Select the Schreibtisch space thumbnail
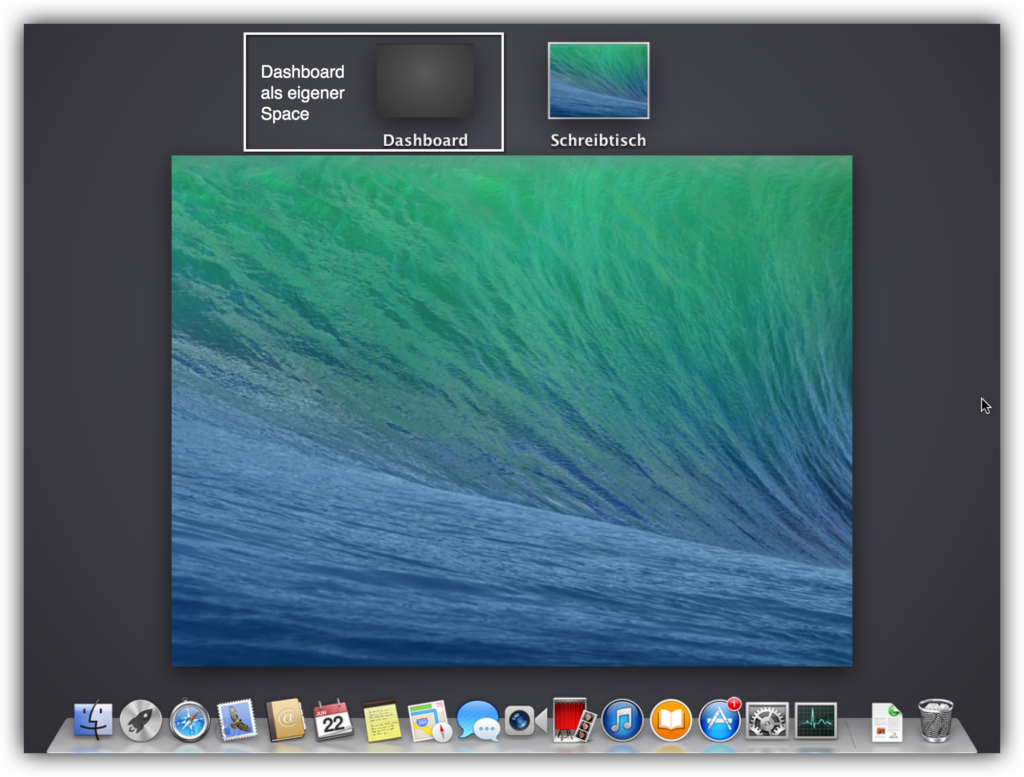Viewport: 1024px width, 777px height. [x=598, y=80]
